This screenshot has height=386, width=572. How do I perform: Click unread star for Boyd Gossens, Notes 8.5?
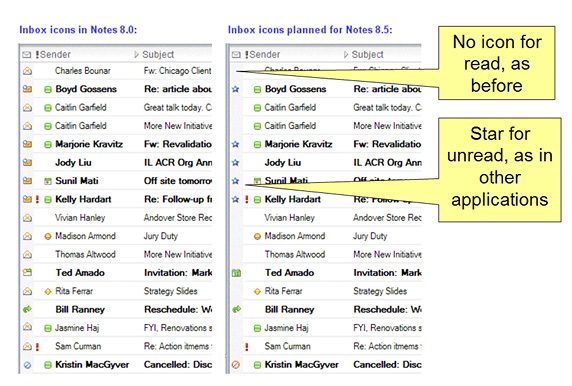(x=236, y=89)
